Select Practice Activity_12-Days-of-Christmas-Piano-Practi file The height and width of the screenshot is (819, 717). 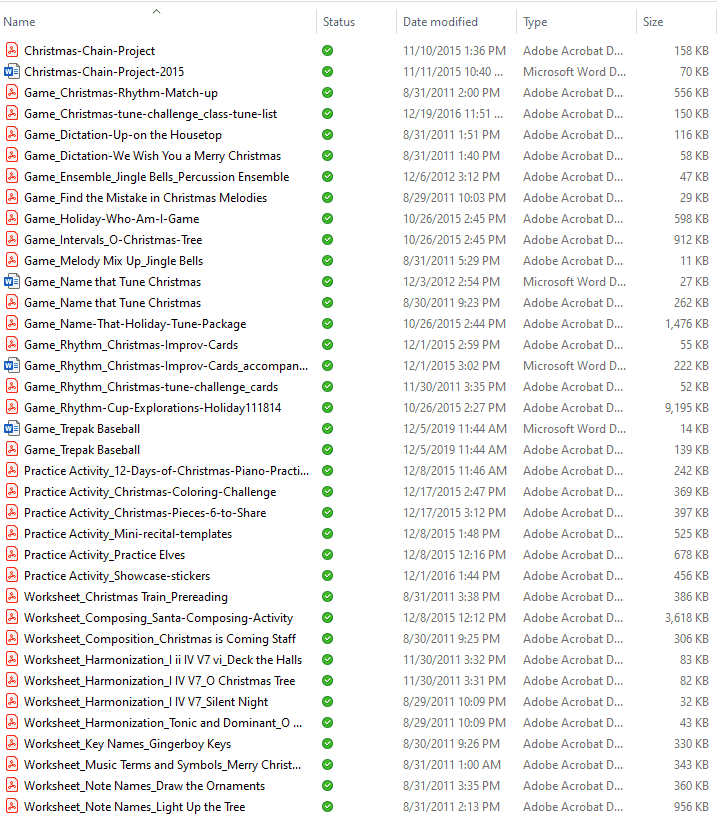(x=166, y=471)
